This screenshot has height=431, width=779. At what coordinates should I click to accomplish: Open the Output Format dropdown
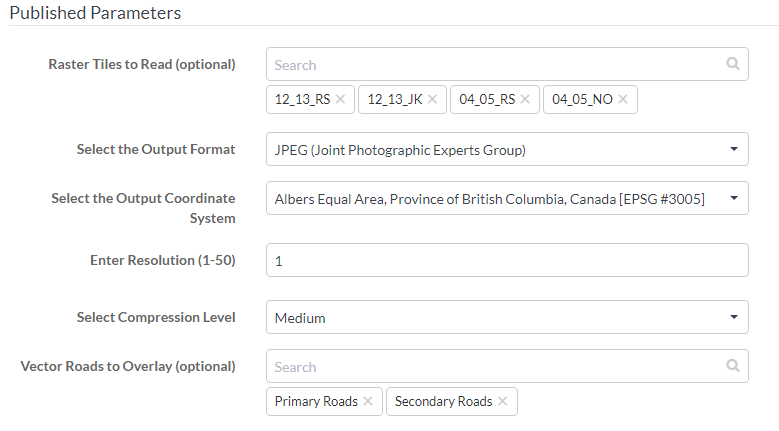[507, 149]
